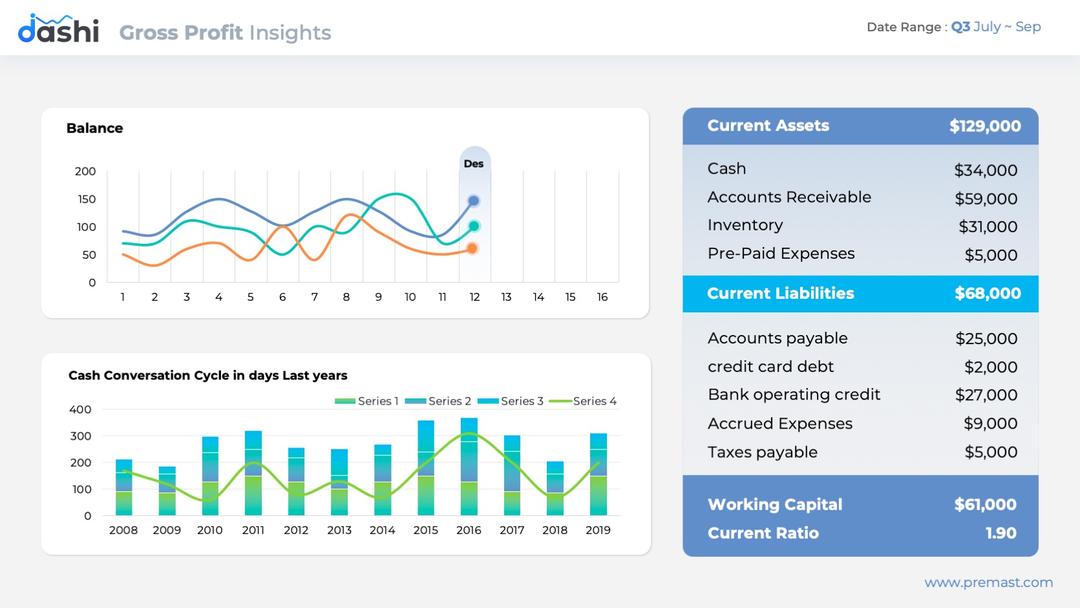Viewport: 1080px width, 608px height.
Task: Switch to the Balance panel
Action: (95, 128)
